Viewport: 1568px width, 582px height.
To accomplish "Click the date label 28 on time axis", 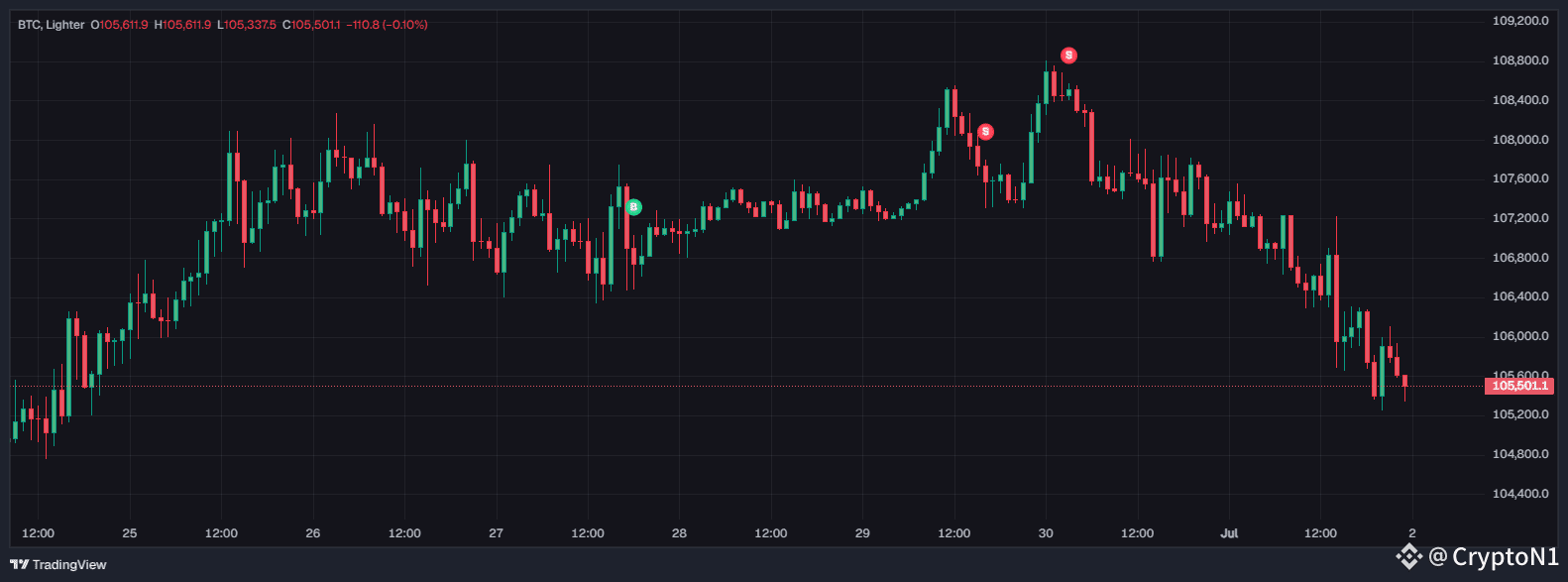I will click(679, 533).
